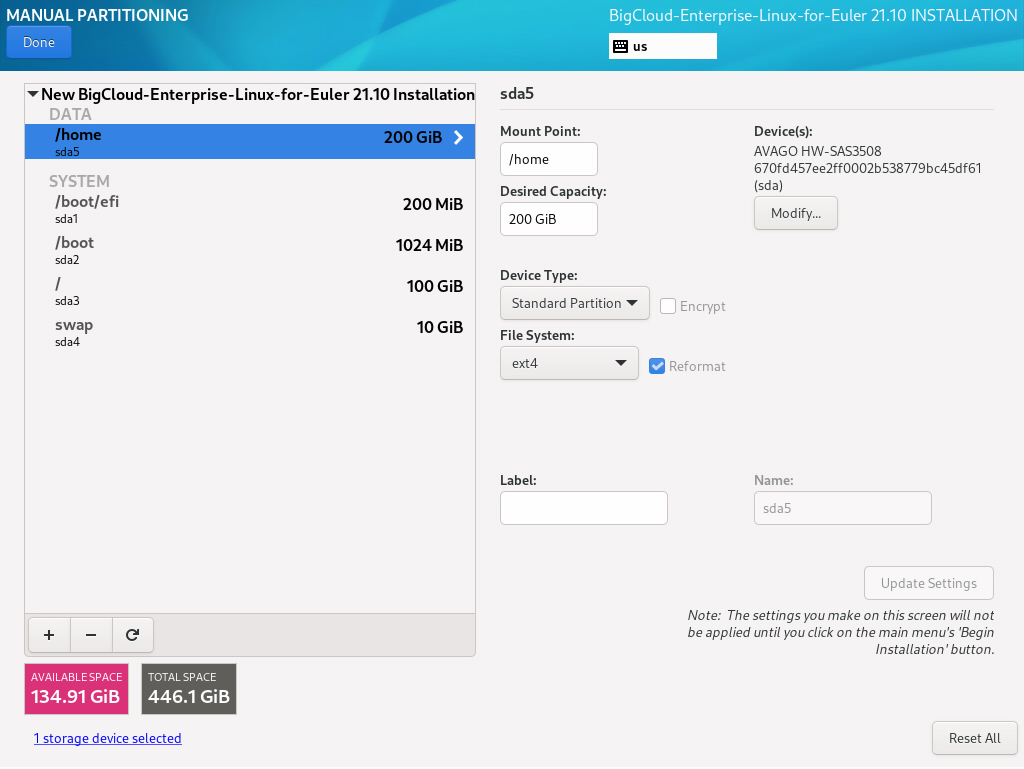Click the 10 GiB size of swap
Screen dimensions: 1024x769
pyautogui.click(x=440, y=327)
